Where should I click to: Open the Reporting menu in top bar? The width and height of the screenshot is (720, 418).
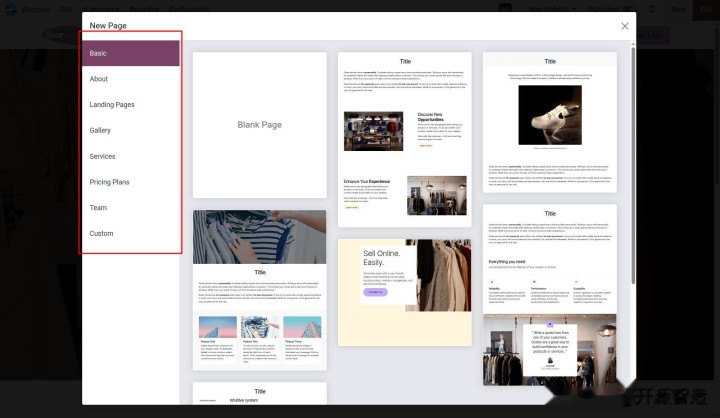click(144, 9)
